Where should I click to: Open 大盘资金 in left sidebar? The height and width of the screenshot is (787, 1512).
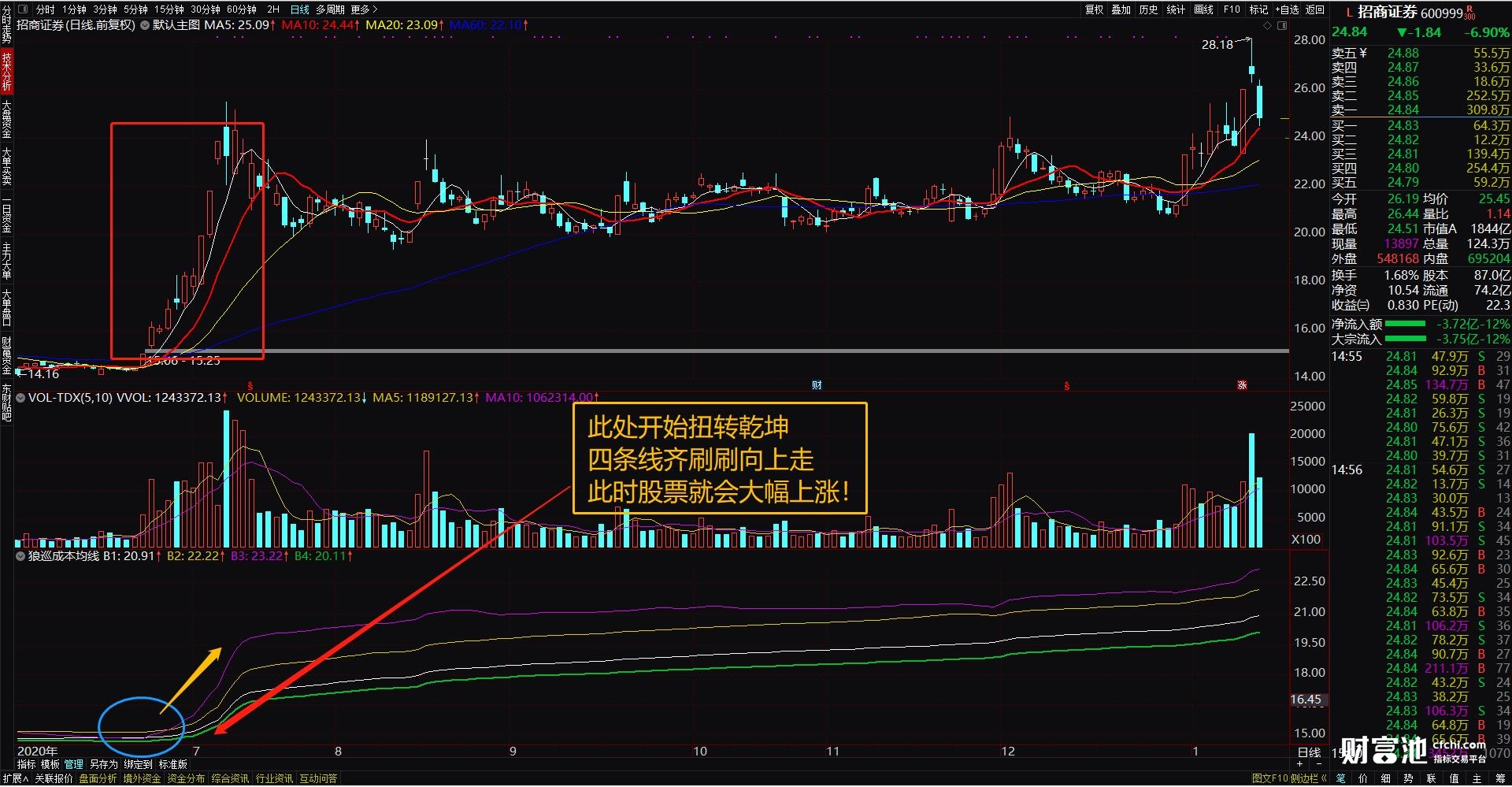point(6,119)
